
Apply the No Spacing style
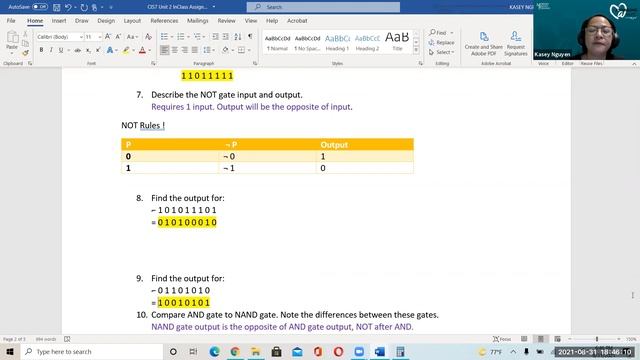(x=307, y=42)
